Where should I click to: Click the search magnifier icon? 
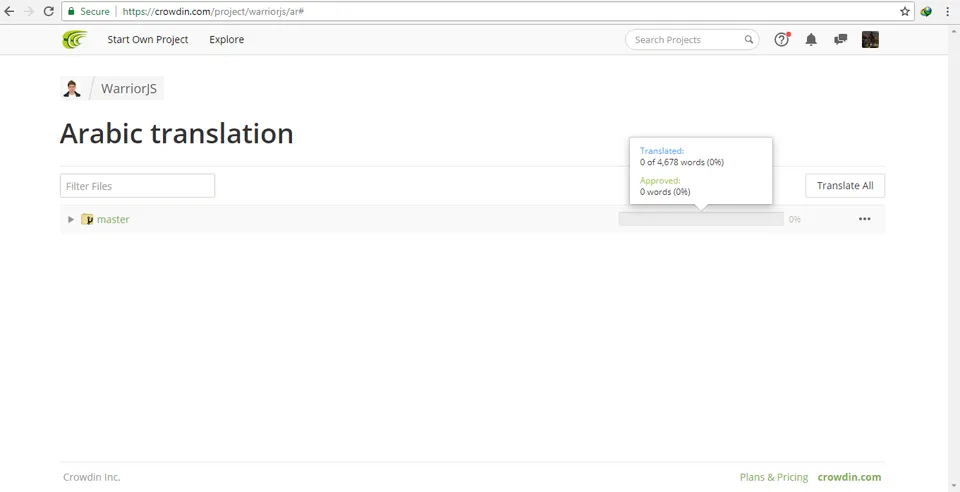pos(749,40)
